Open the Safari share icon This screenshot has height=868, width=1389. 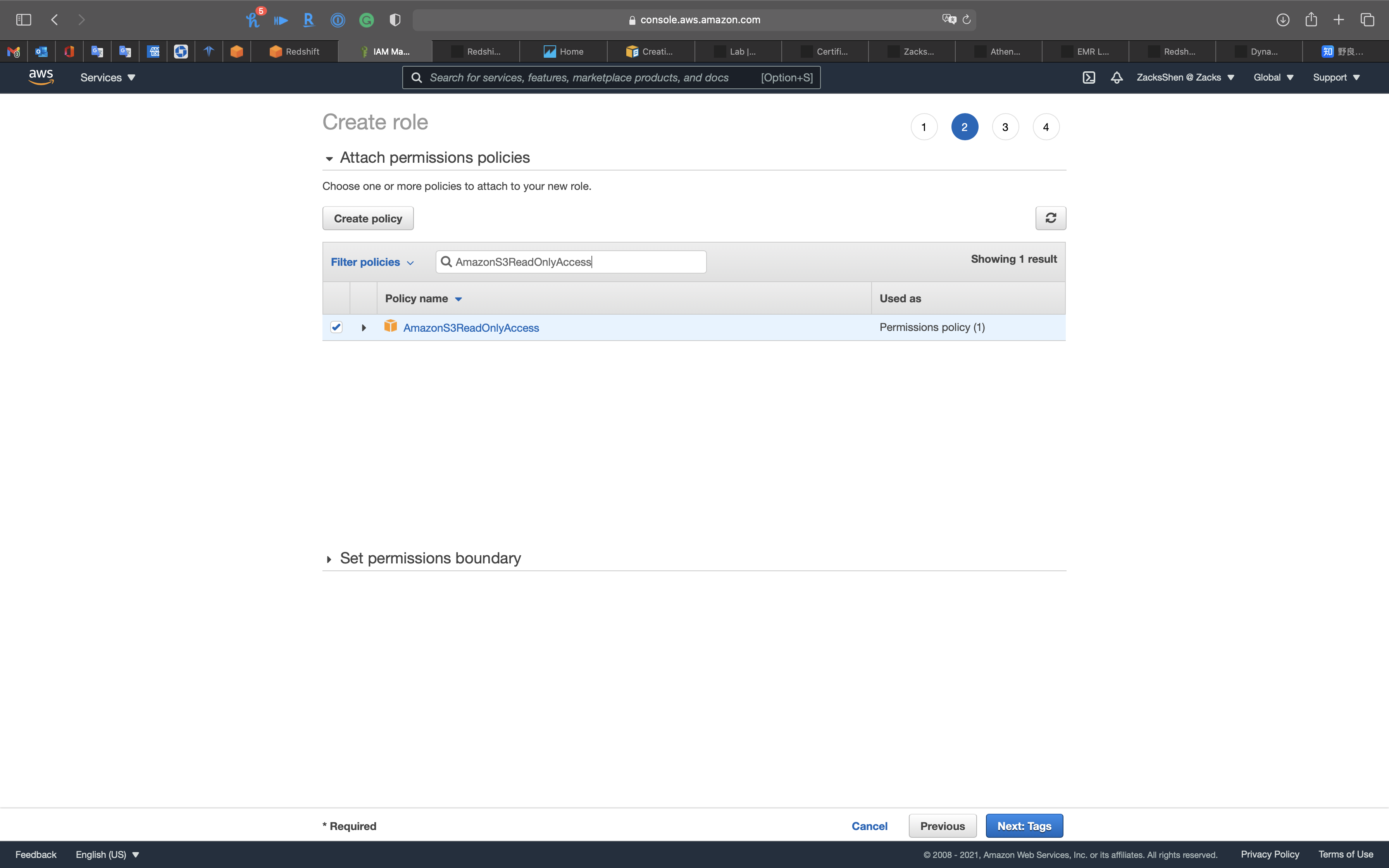point(1311,19)
